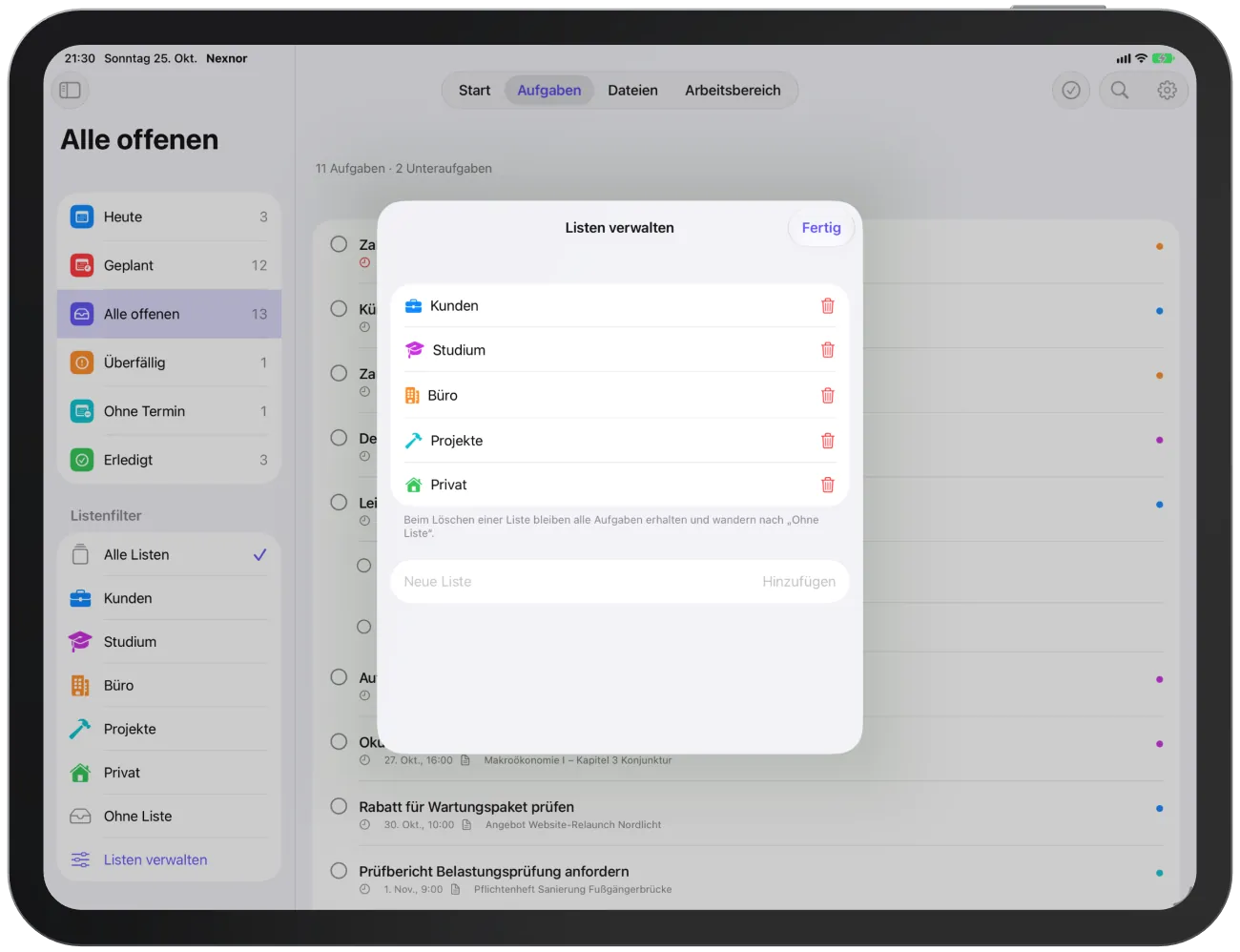Switch to the Start tab
This screenshot has width=1240, height=952.
click(474, 90)
